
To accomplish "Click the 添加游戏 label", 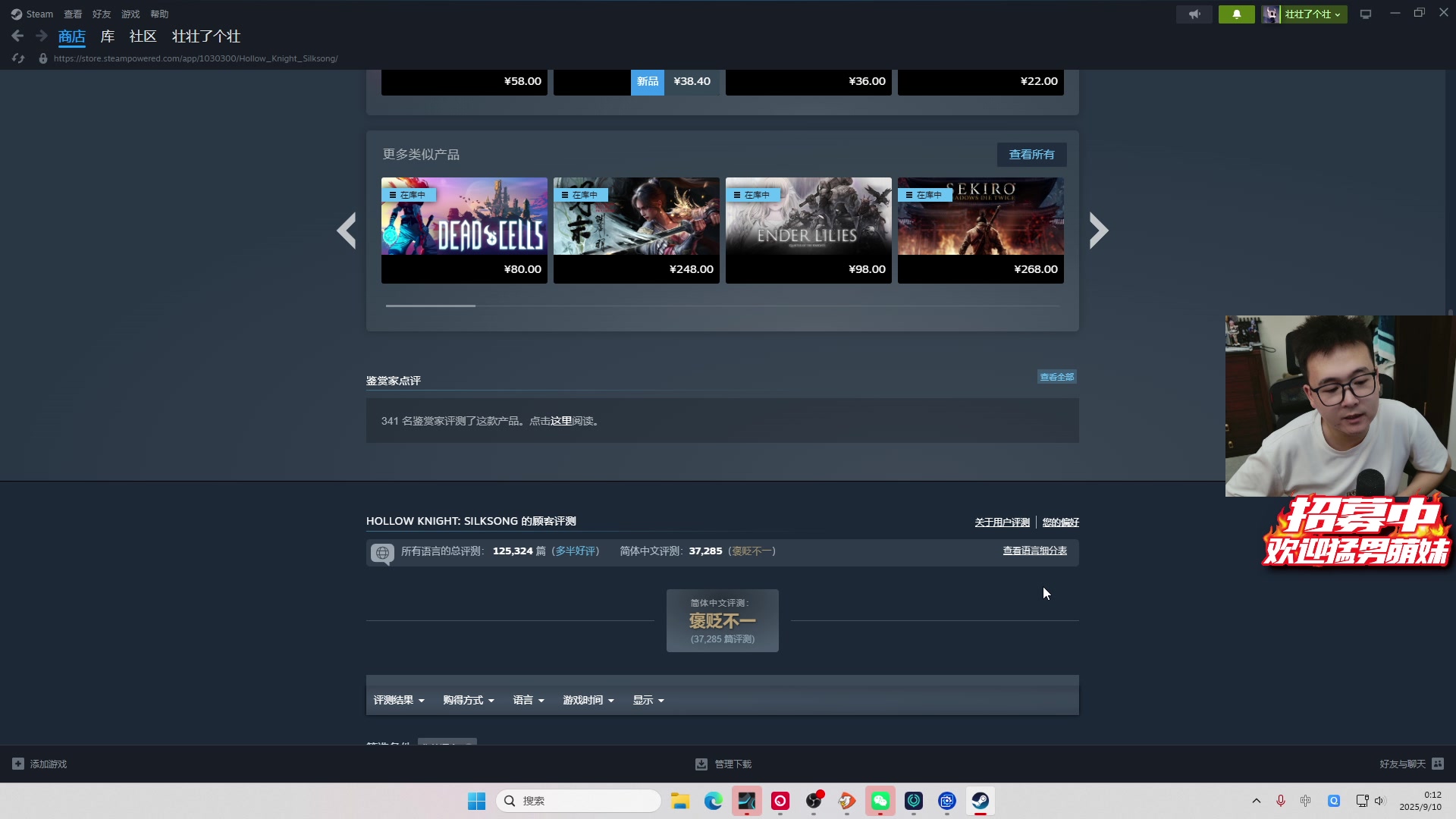I will pos(49,764).
